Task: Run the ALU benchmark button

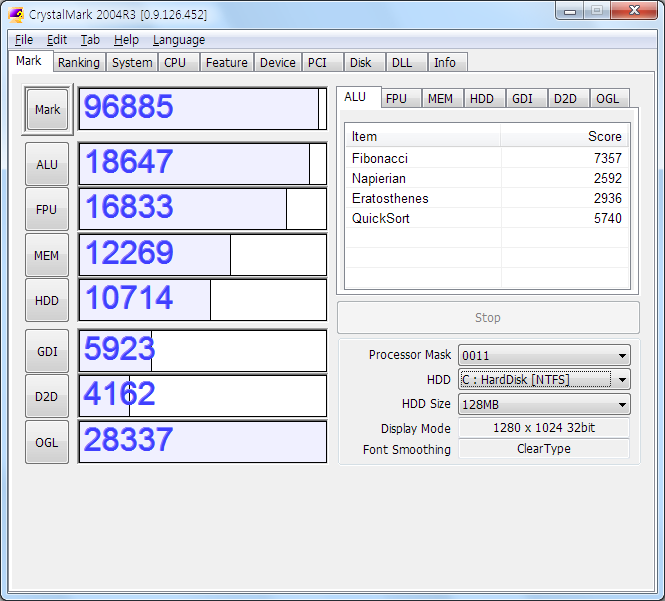Action: (x=47, y=164)
